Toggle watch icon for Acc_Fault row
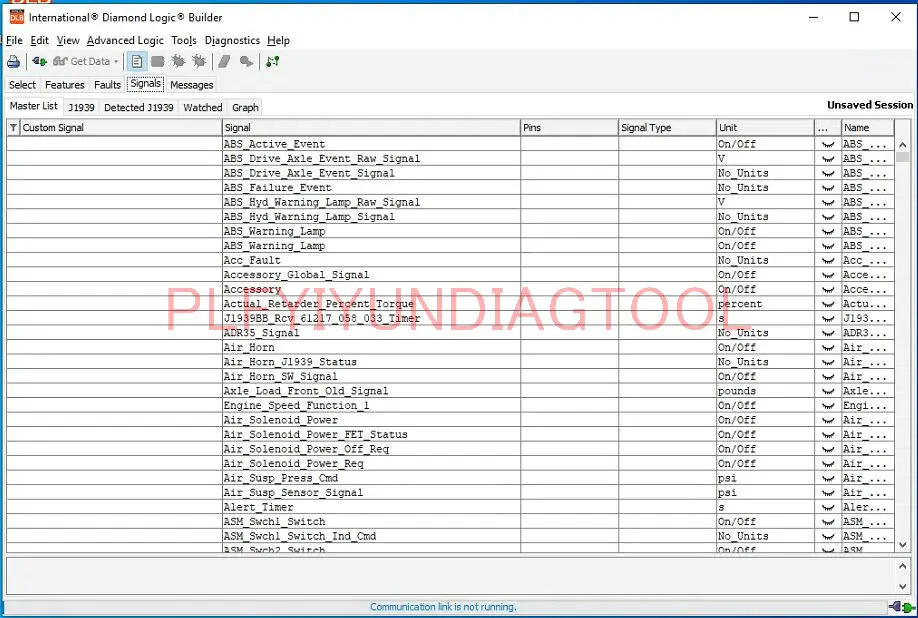Screen dimensions: 918x618 [x=828, y=260]
